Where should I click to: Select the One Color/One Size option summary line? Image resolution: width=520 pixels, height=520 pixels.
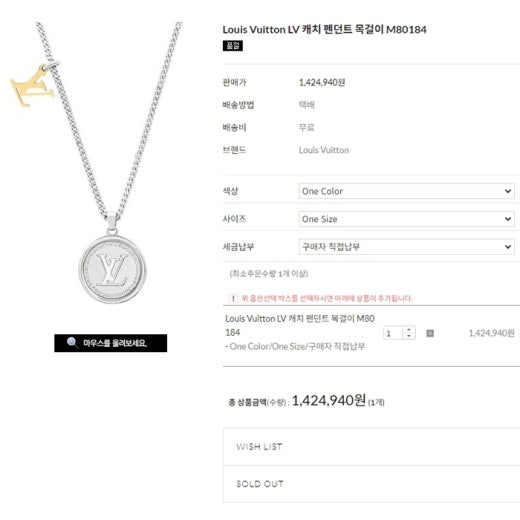click(x=295, y=346)
